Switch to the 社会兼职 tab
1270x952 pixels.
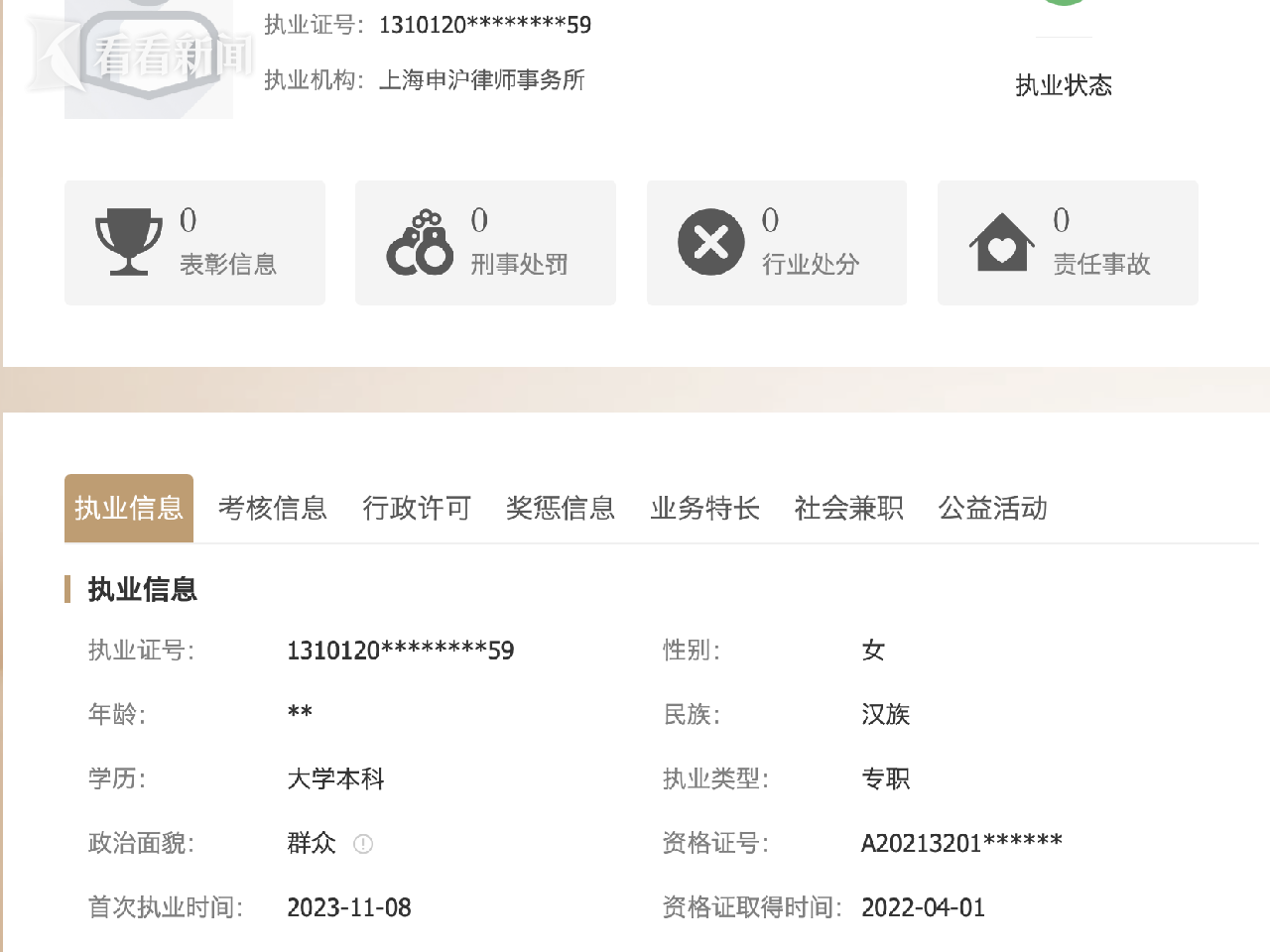(848, 509)
